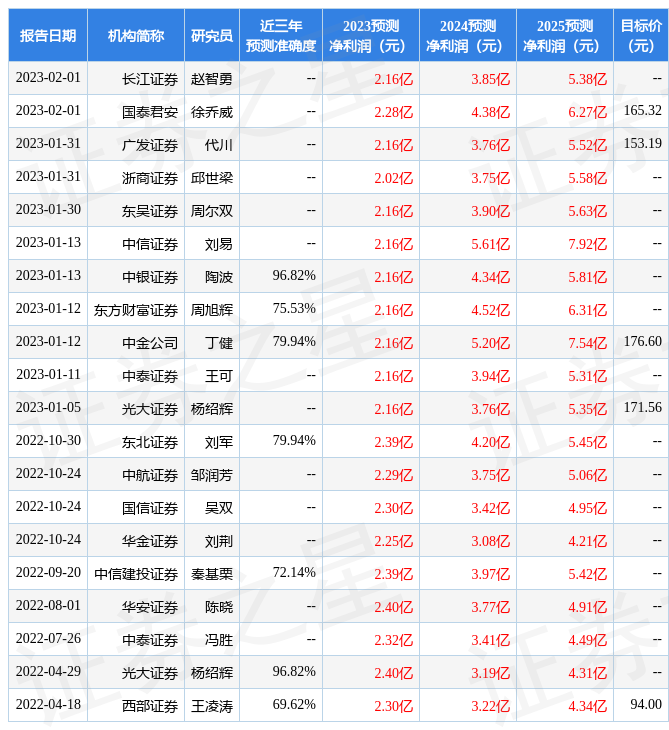The width and height of the screenshot is (669, 730).
Task: Select institution 浙商证券
Action: click(150, 178)
